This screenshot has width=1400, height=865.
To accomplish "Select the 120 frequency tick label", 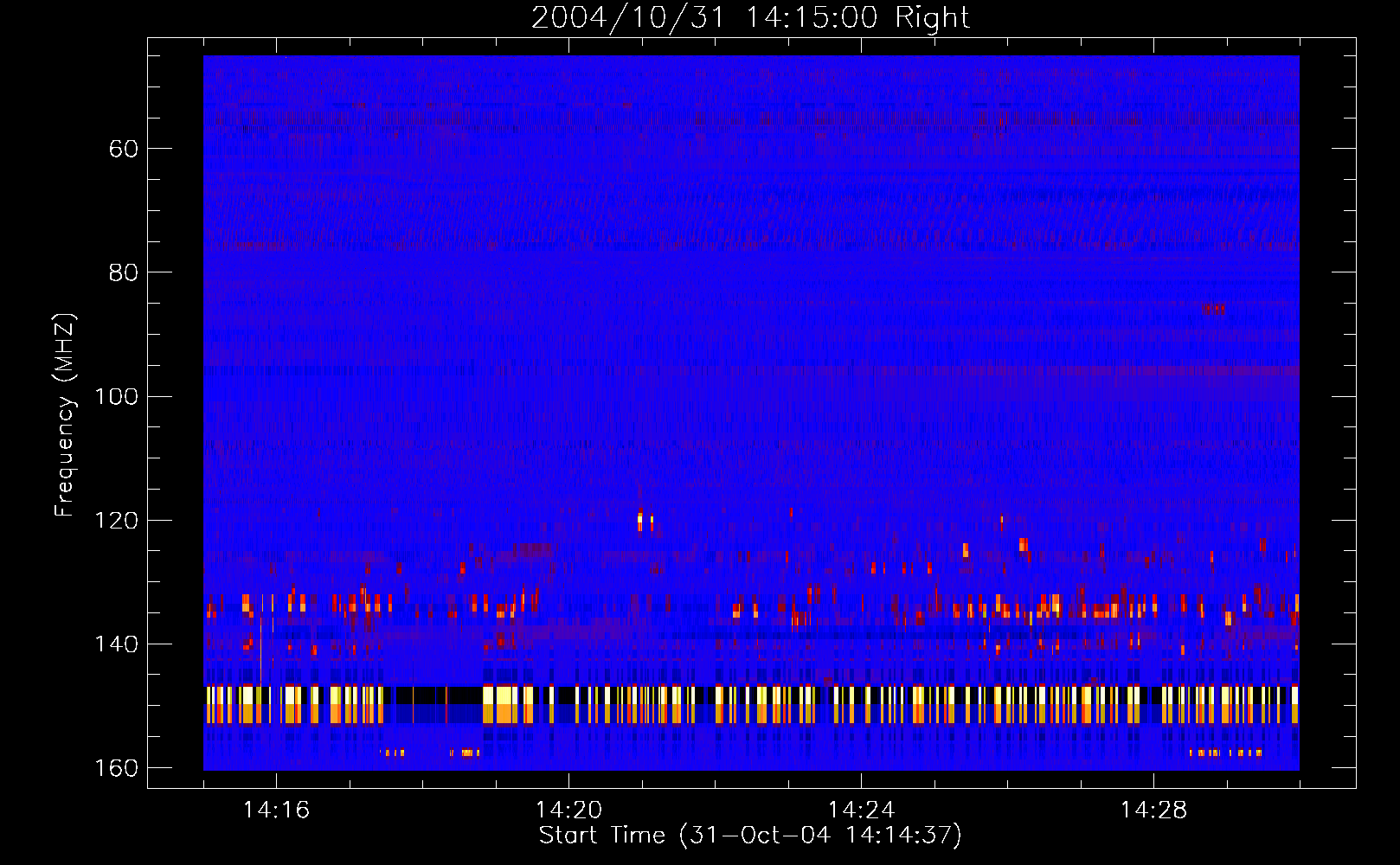I will tap(116, 521).
